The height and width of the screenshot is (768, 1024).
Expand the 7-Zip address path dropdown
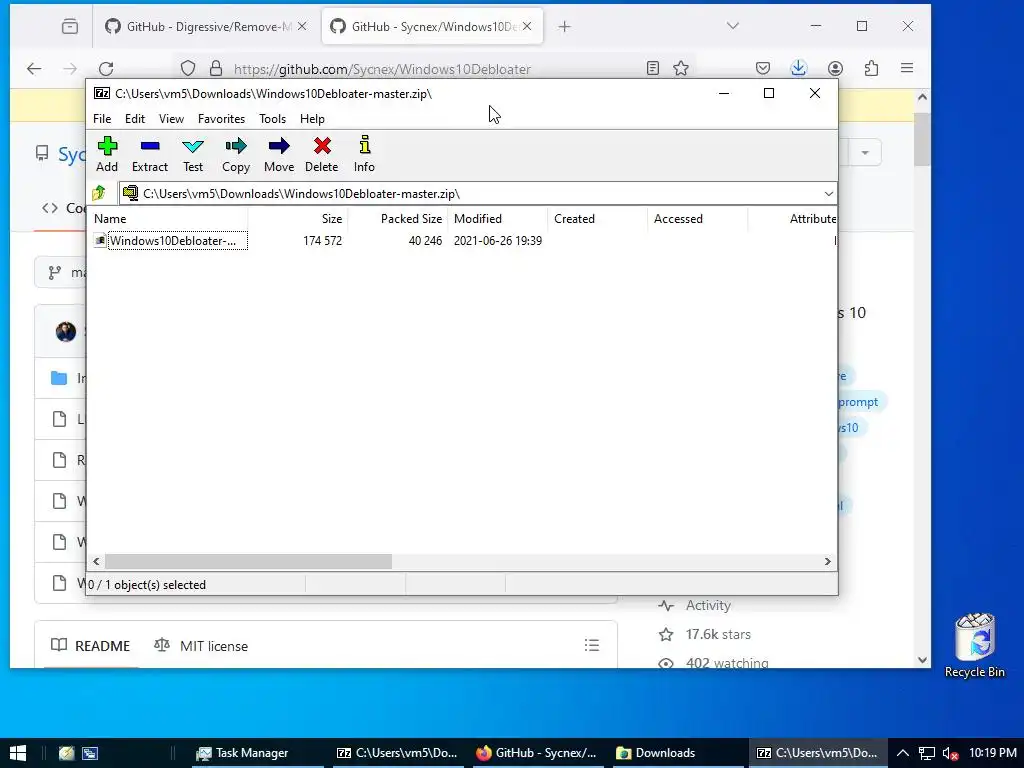click(x=828, y=194)
